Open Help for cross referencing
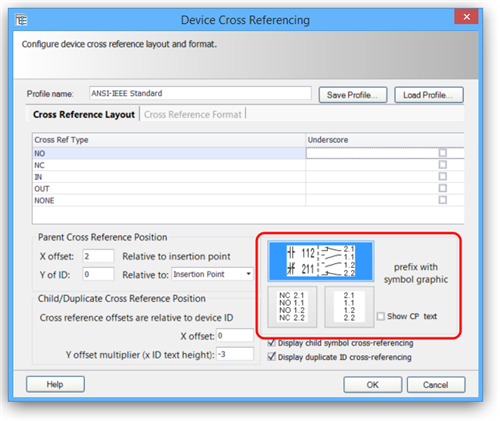 pos(55,384)
